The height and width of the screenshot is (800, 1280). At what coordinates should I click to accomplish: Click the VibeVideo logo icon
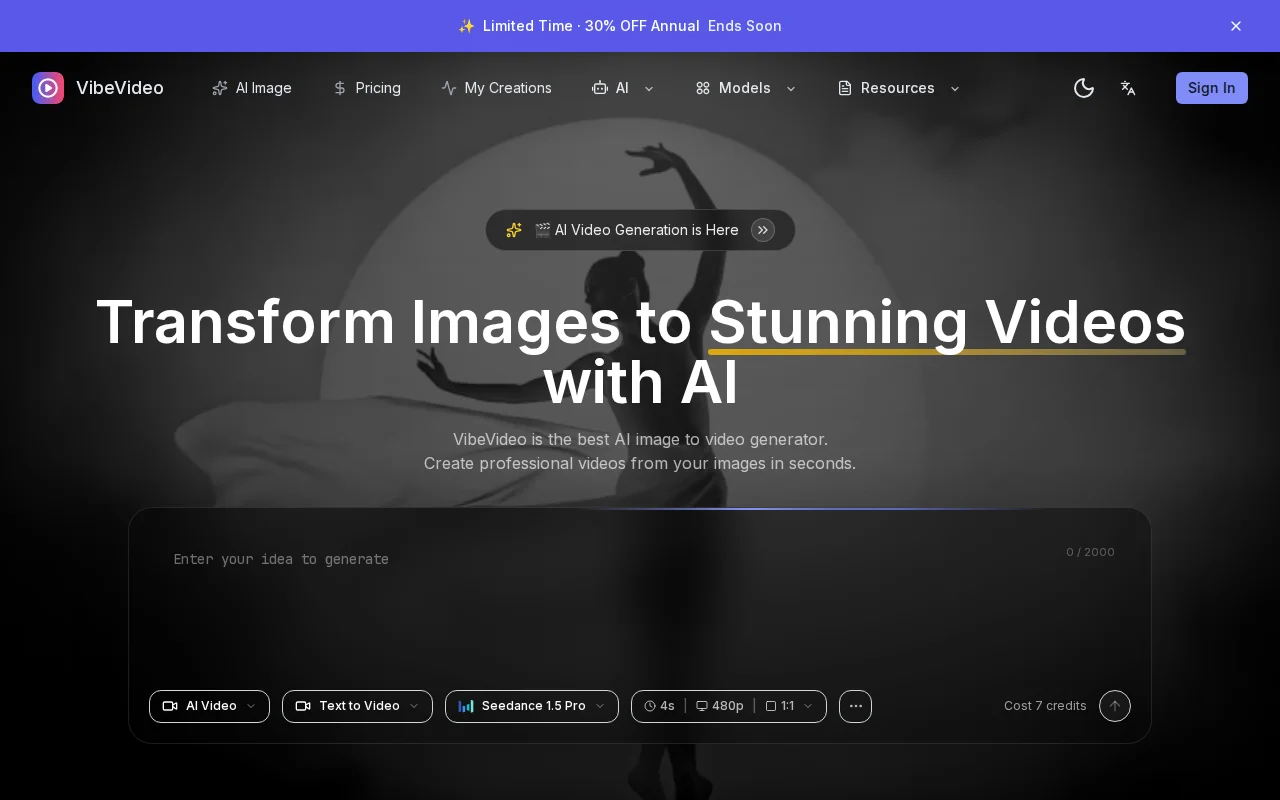(x=48, y=88)
